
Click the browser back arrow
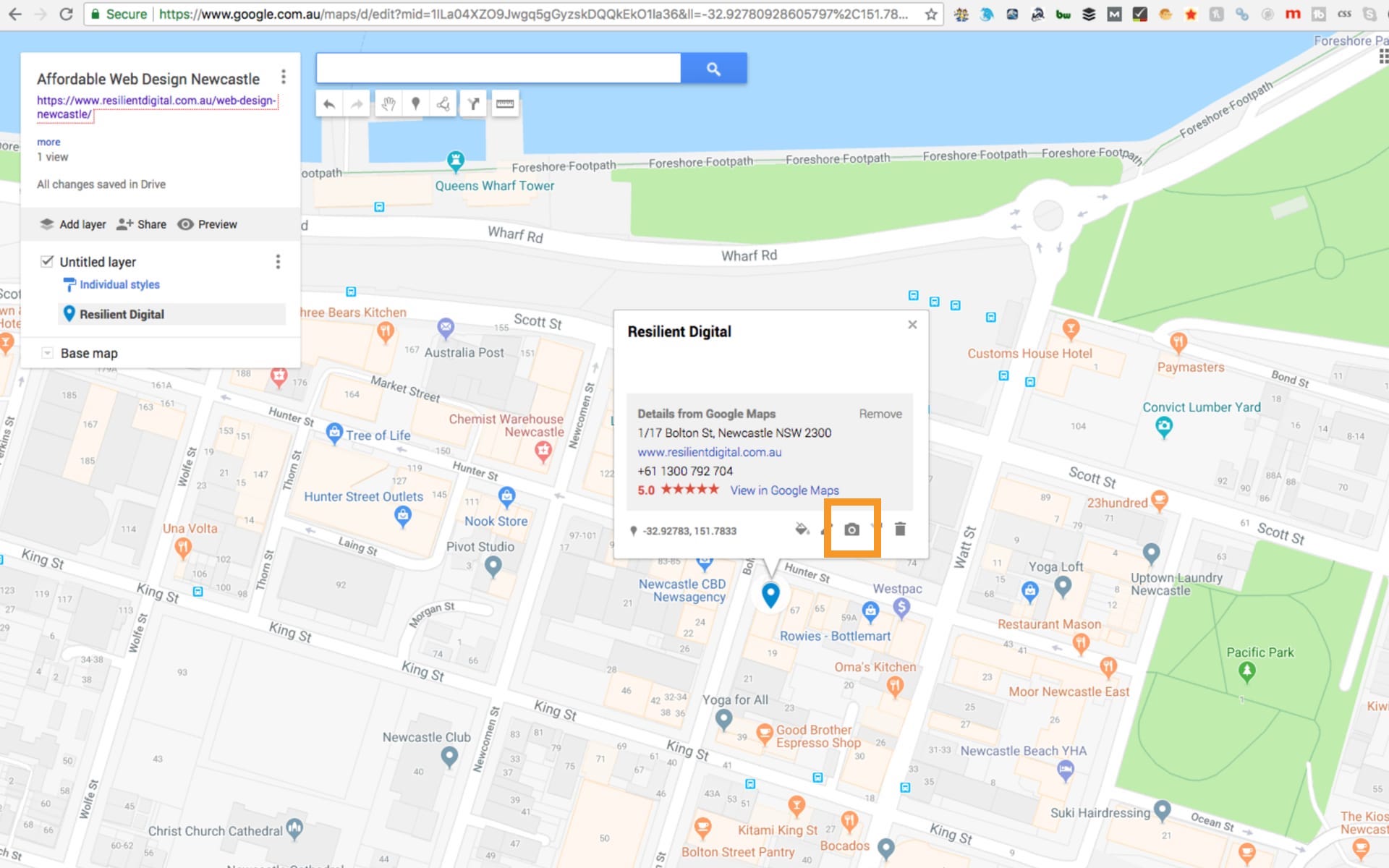(x=14, y=14)
